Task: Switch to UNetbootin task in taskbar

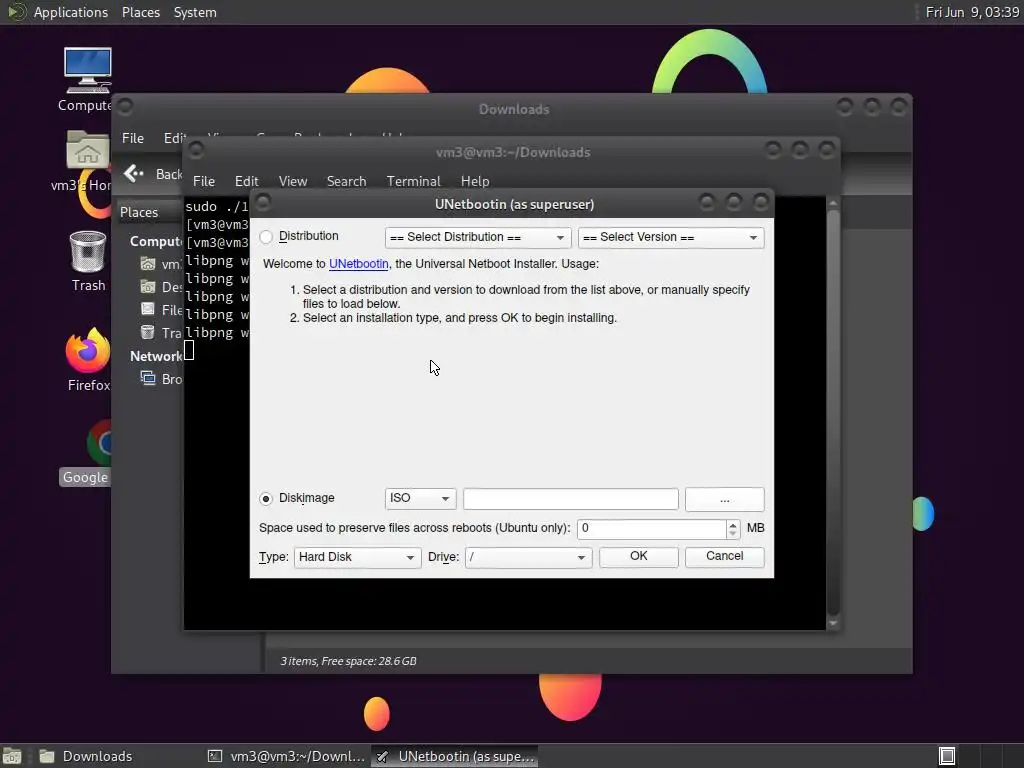Action: click(455, 756)
